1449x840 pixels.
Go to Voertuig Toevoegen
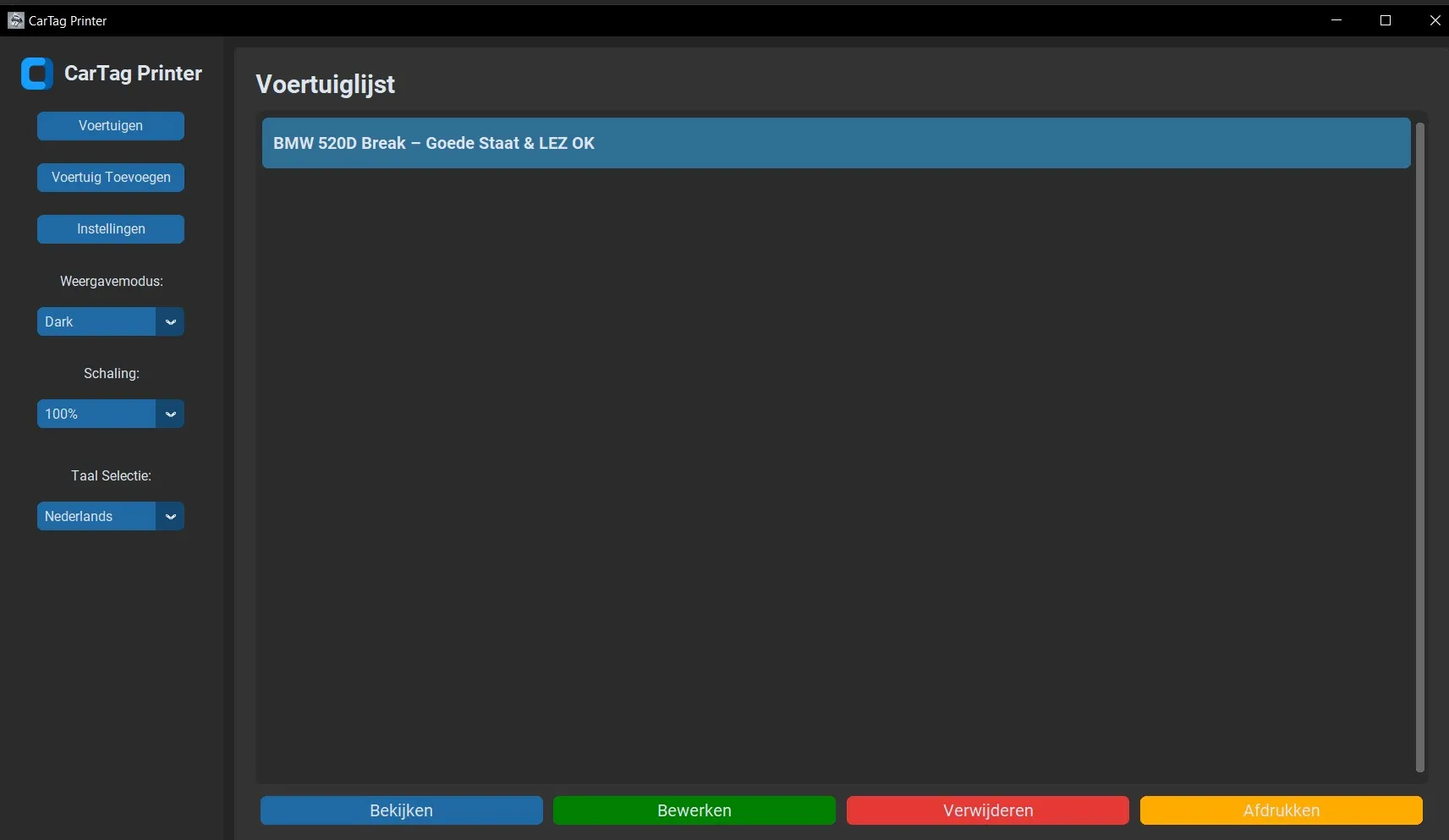click(x=111, y=178)
